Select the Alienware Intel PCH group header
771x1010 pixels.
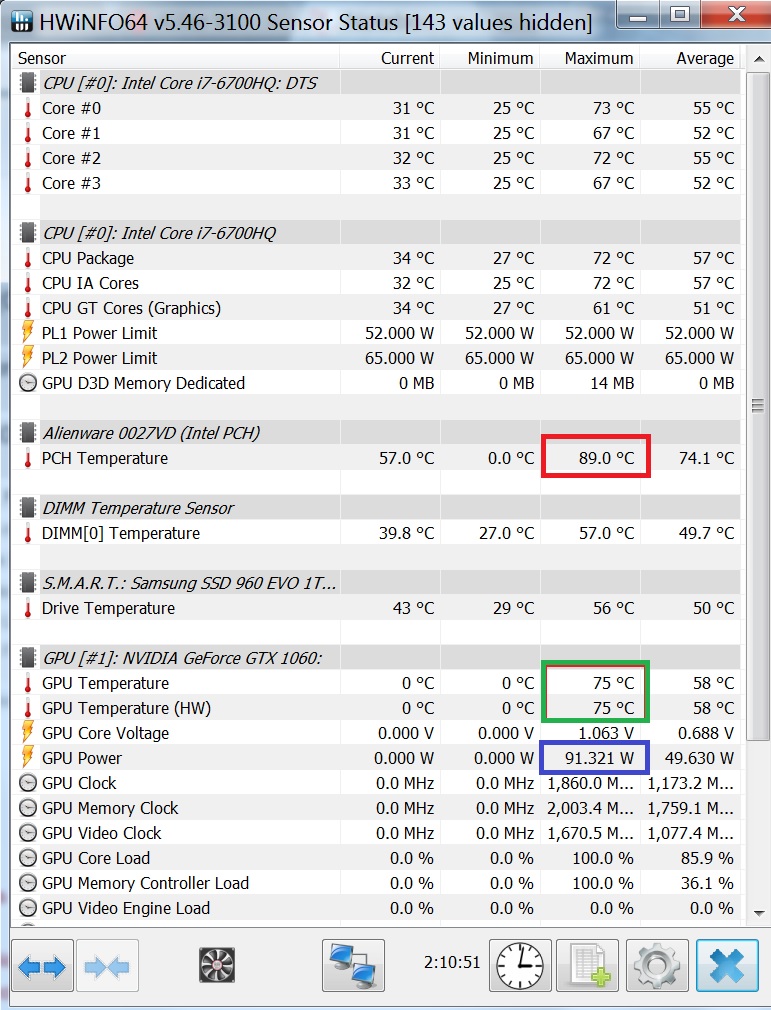tap(376, 433)
